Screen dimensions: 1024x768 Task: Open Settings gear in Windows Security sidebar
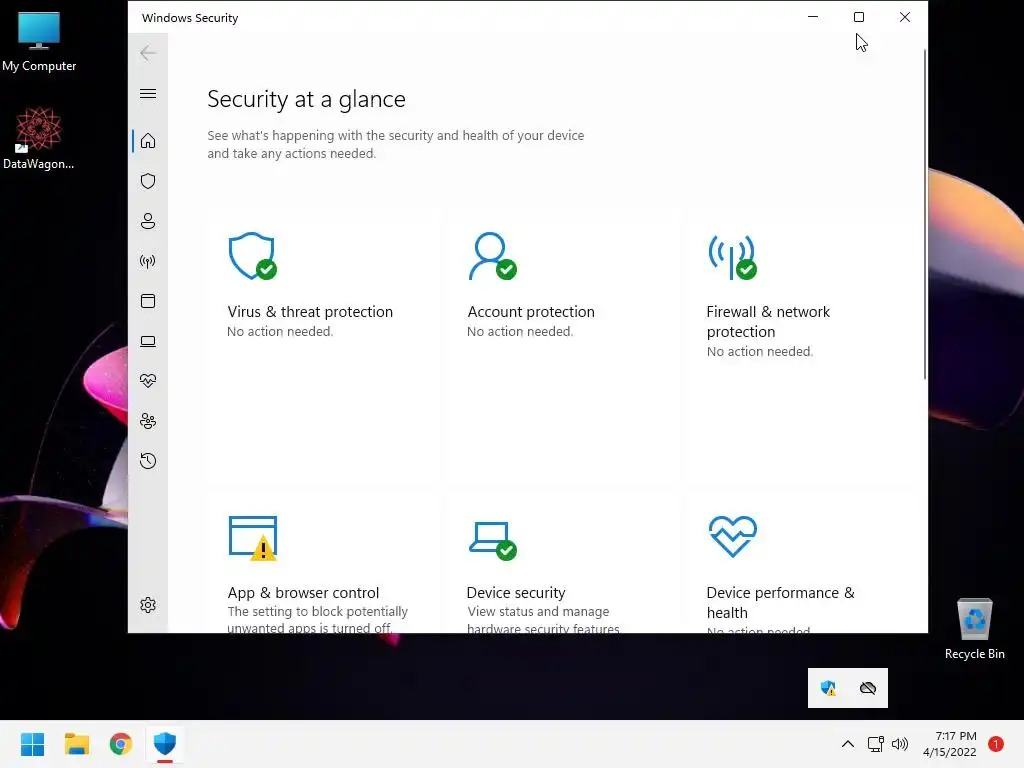coord(148,605)
